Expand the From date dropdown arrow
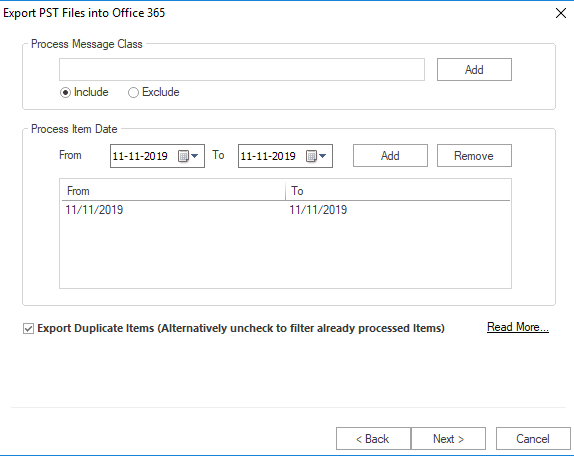The width and height of the screenshot is (574, 456). click(x=195, y=156)
